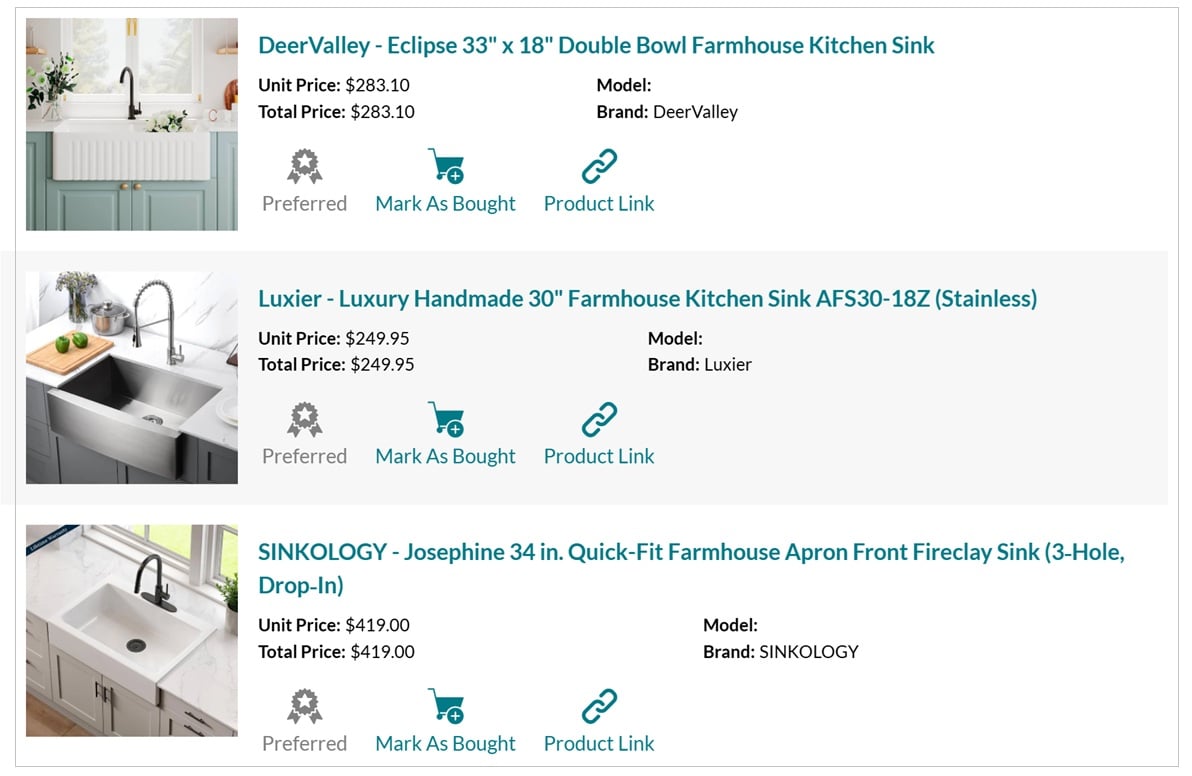Select the Mark As Bought cart icon for DeerValley
The width and height of the screenshot is (1192, 776).
(444, 165)
